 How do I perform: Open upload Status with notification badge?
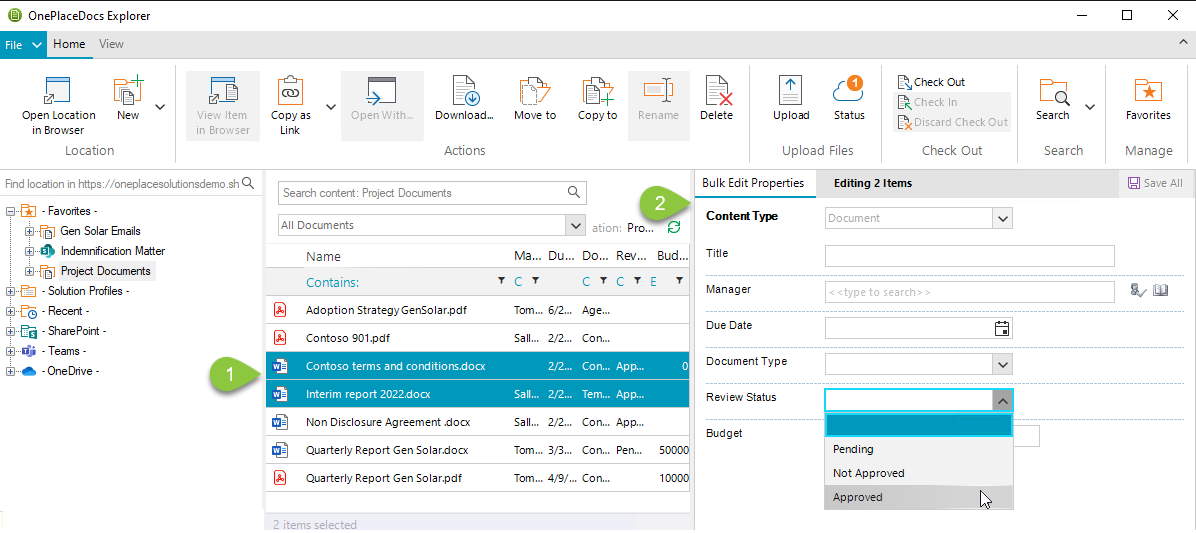tap(849, 92)
